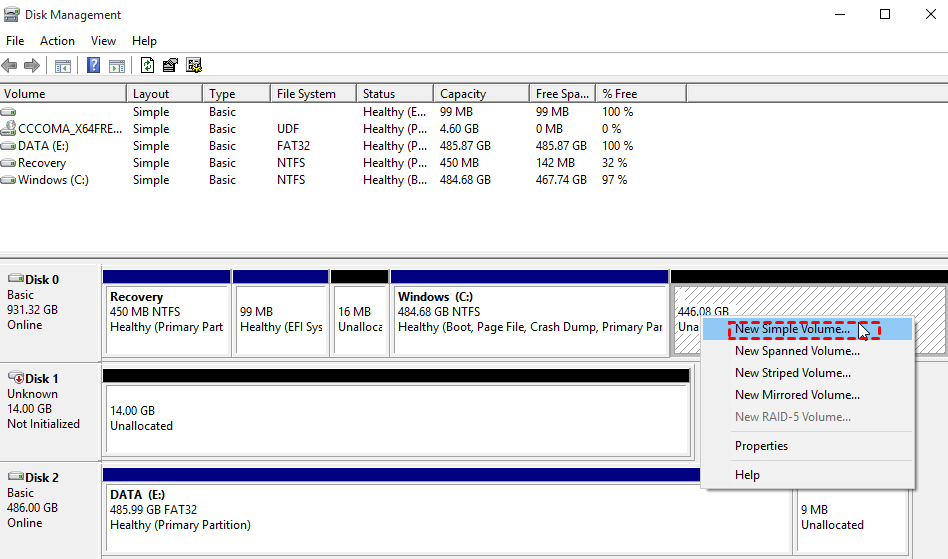Click the drive icon beside Windows (C:) in list
Screen dimensions: 948x559
pyautogui.click(x=8, y=179)
